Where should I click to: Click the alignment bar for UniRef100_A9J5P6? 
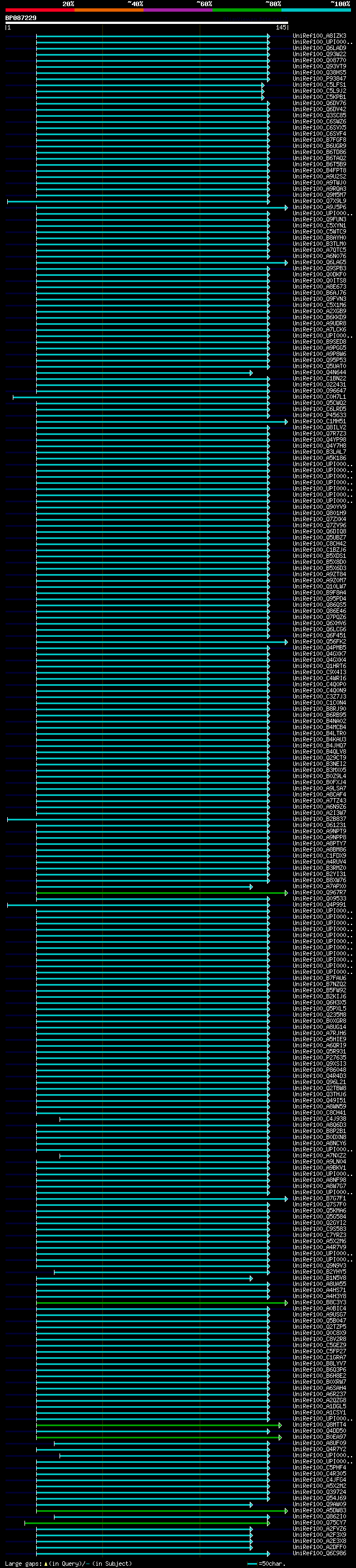click(x=162, y=207)
